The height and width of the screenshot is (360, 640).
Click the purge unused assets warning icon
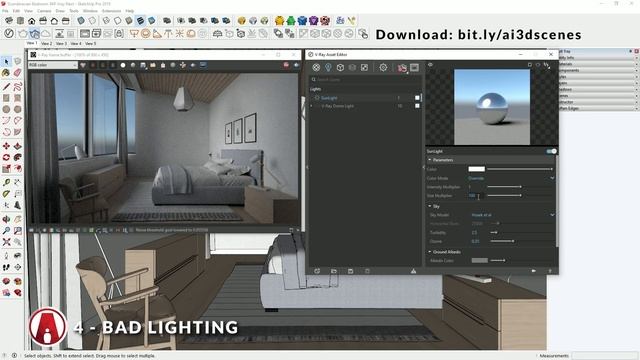click(413, 271)
